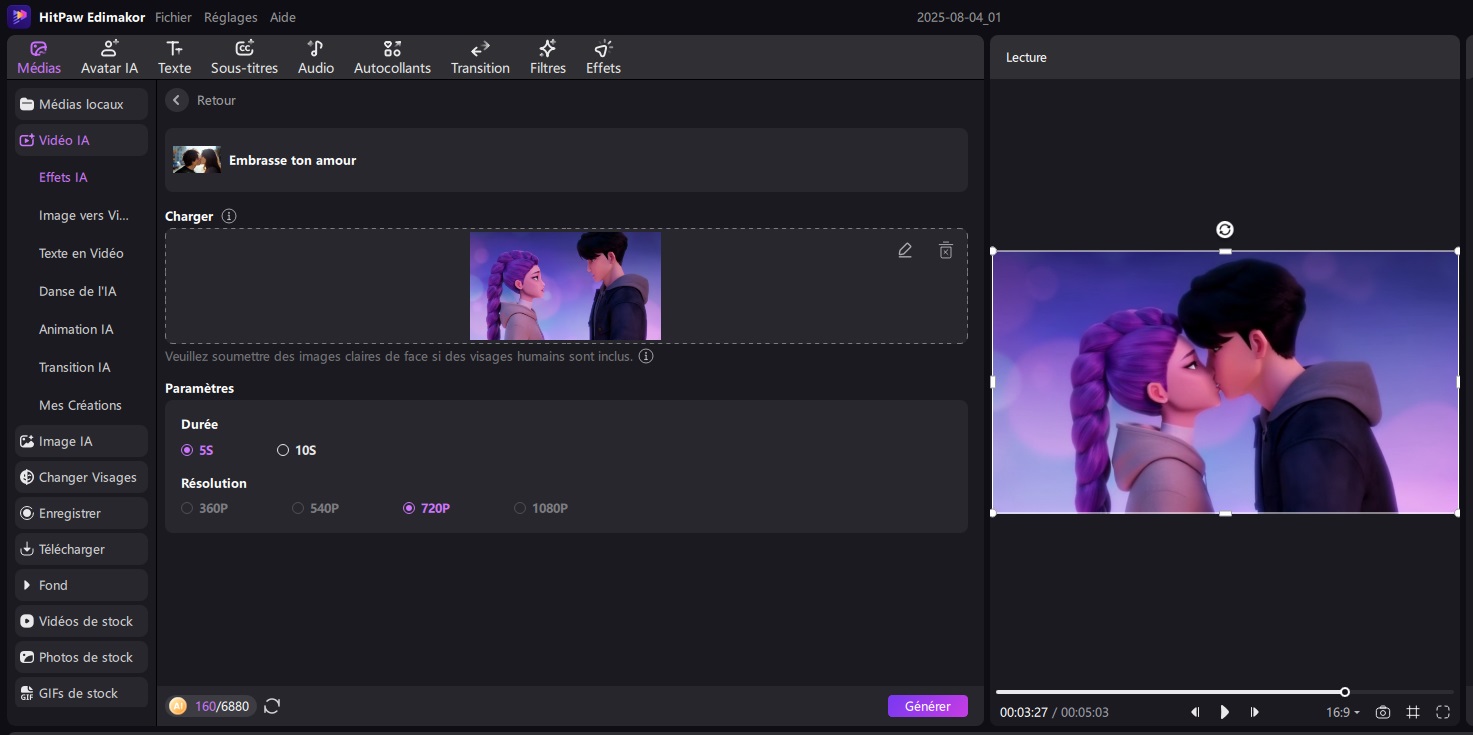The width and height of the screenshot is (1473, 735).
Task: Show info next to Charger
Action: [229, 216]
